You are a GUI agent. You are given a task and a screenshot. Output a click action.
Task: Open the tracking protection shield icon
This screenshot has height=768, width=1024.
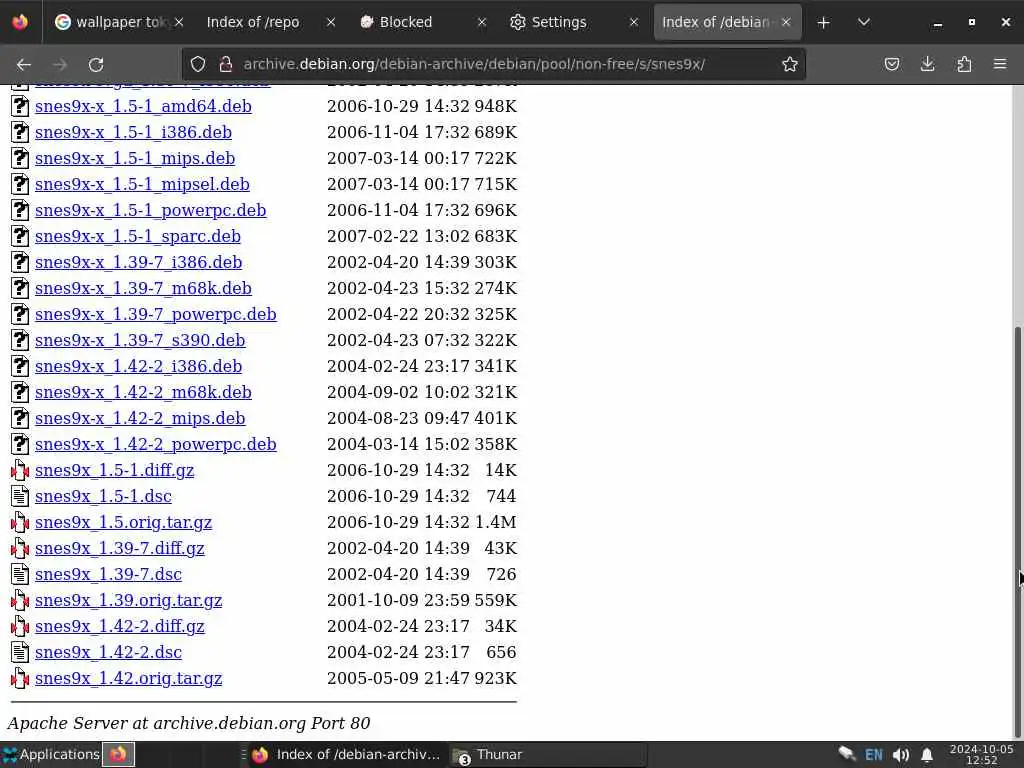pos(198,64)
